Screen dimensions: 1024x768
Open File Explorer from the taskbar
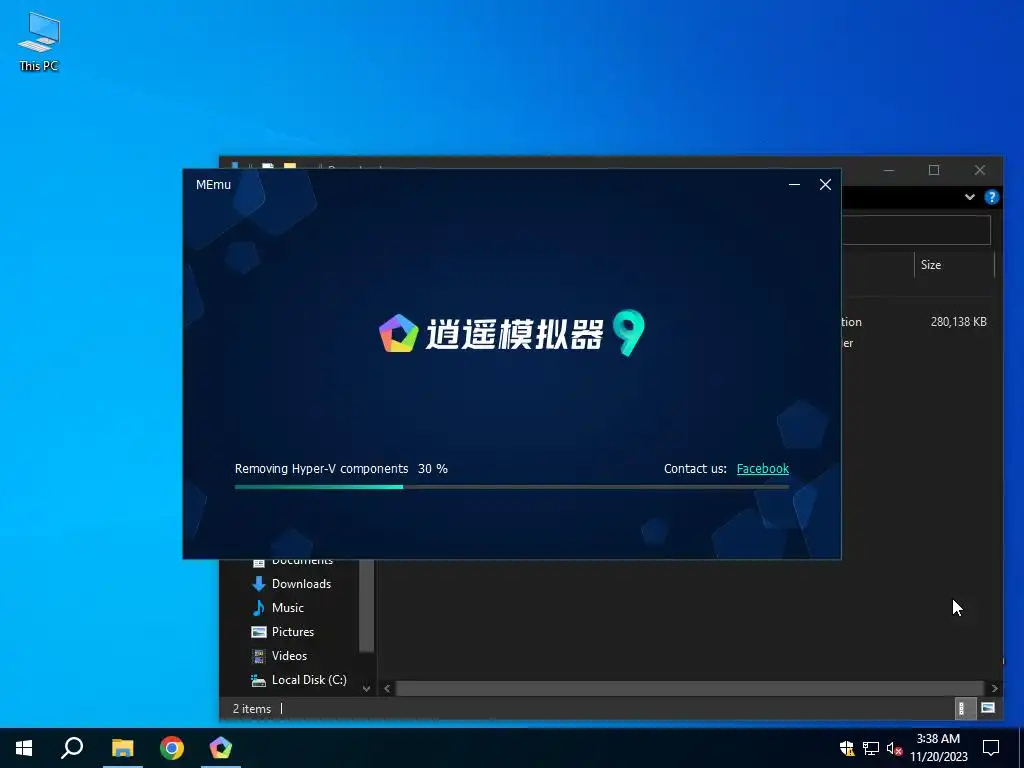click(122, 748)
